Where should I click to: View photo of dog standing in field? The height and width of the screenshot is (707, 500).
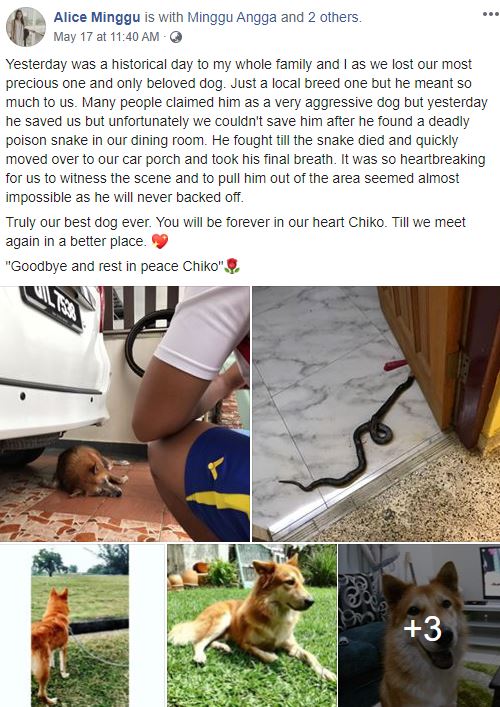click(x=82, y=625)
